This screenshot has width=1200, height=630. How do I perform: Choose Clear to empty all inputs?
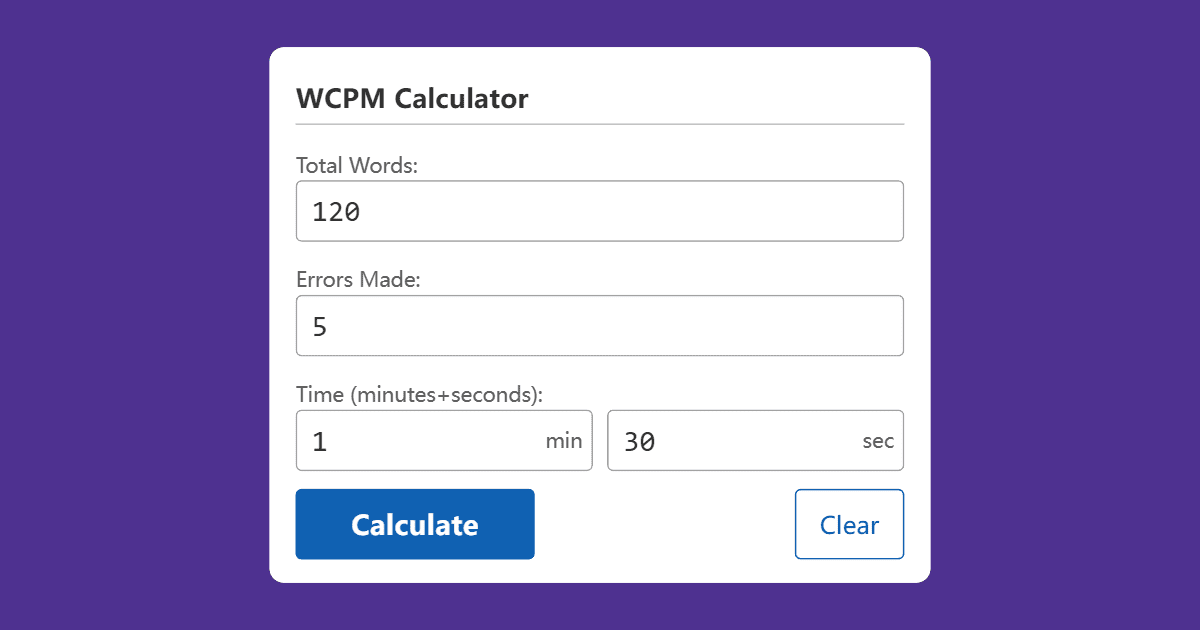[x=849, y=523]
